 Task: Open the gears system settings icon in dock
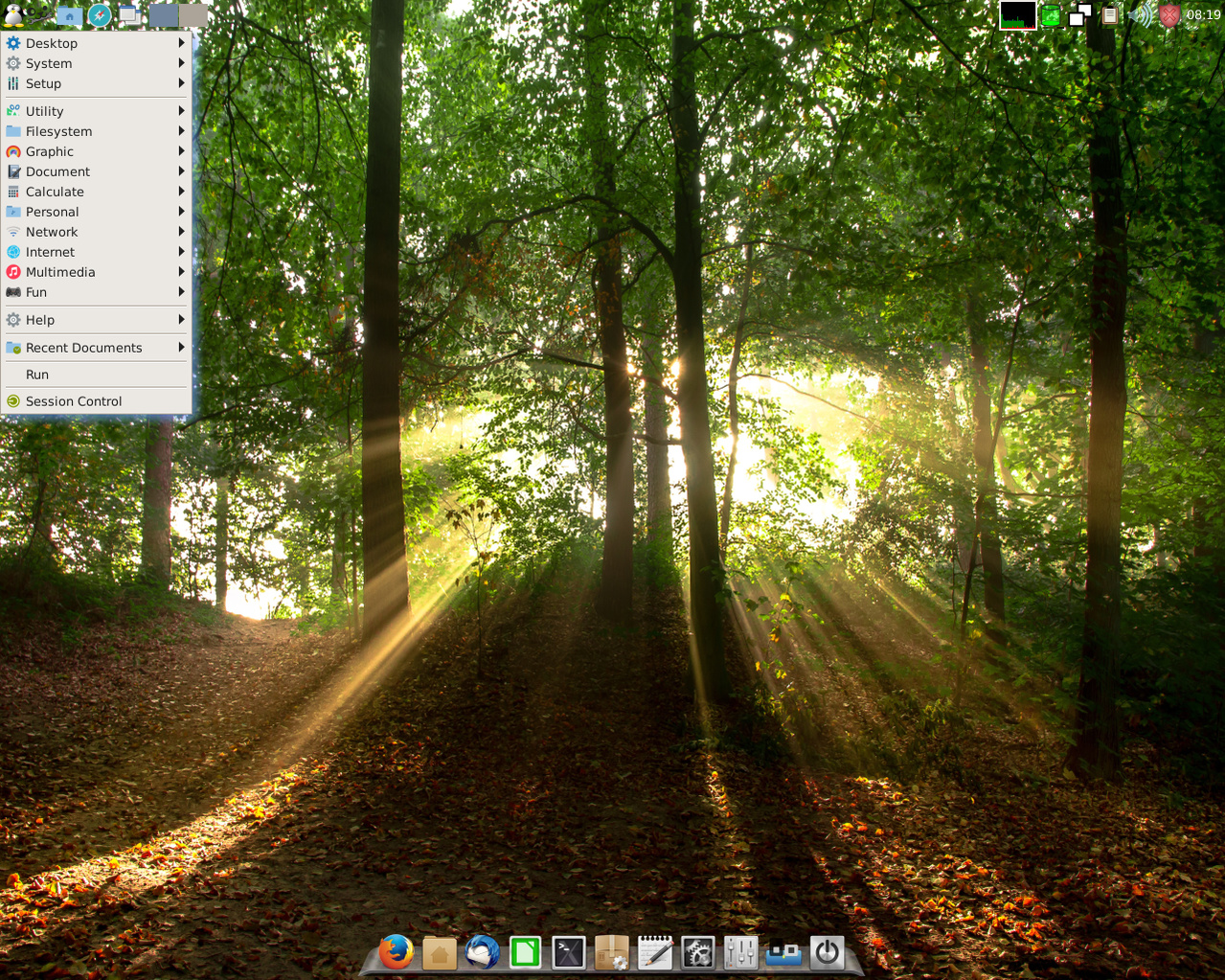(x=698, y=952)
